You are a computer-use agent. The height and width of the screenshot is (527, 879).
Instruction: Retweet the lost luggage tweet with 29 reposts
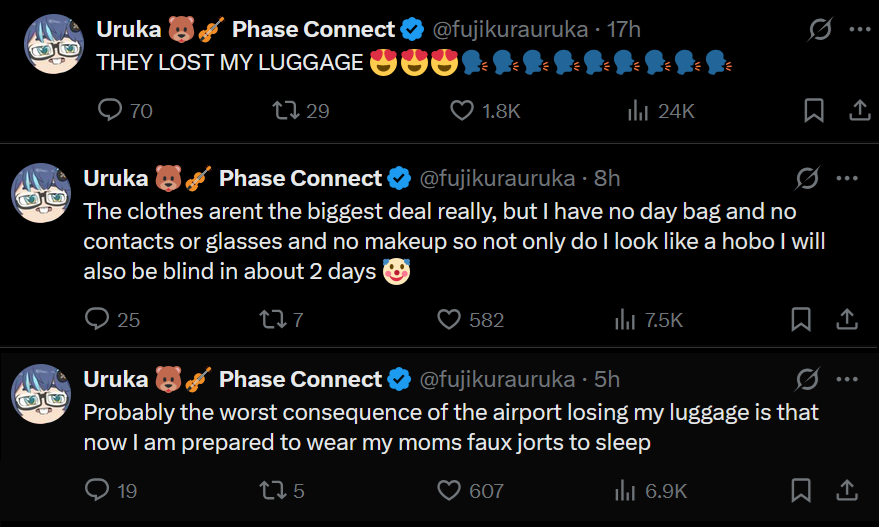(286, 111)
